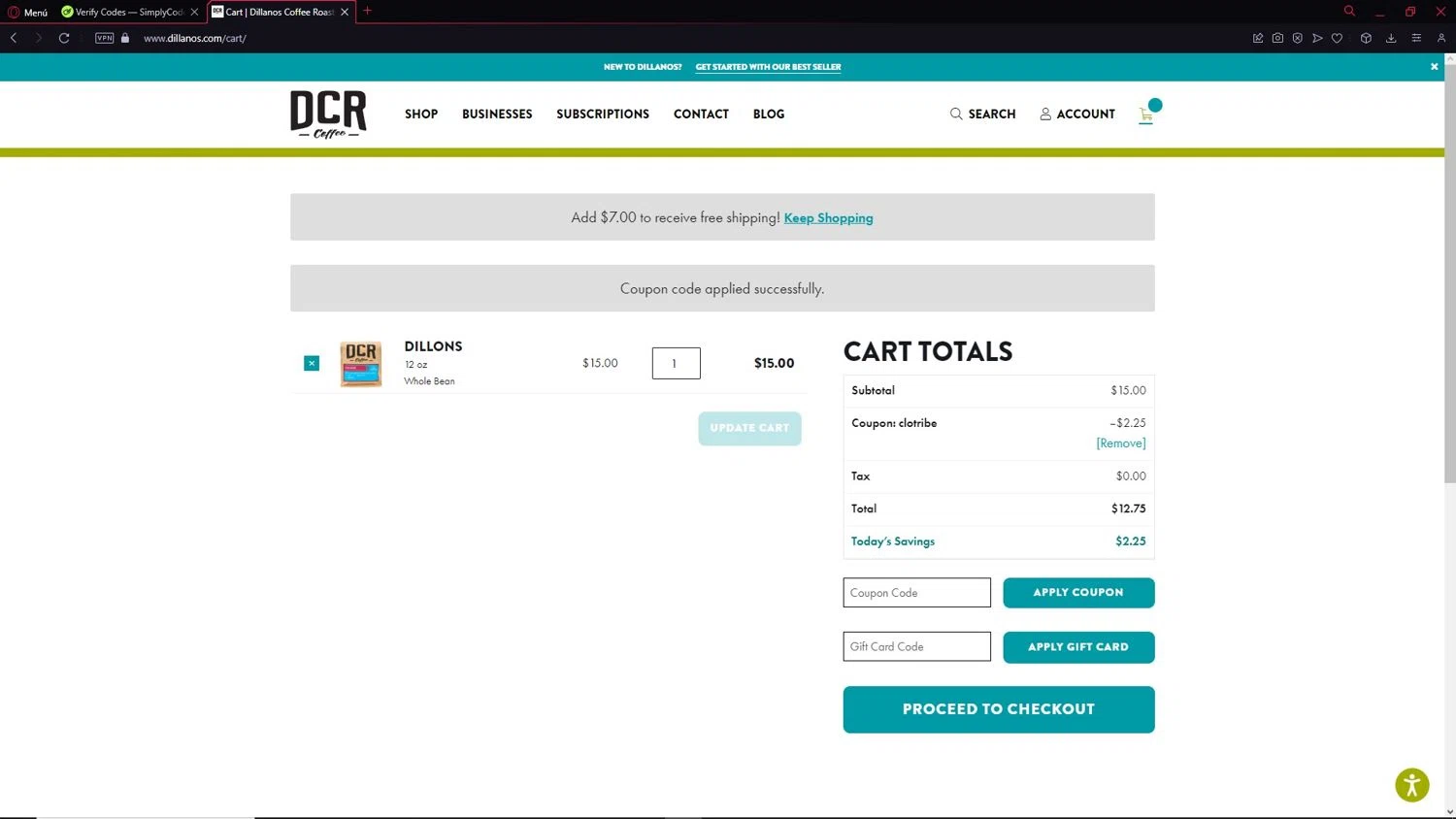1456x819 pixels.
Task: Remove the clotribe coupon
Action: click(x=1121, y=443)
